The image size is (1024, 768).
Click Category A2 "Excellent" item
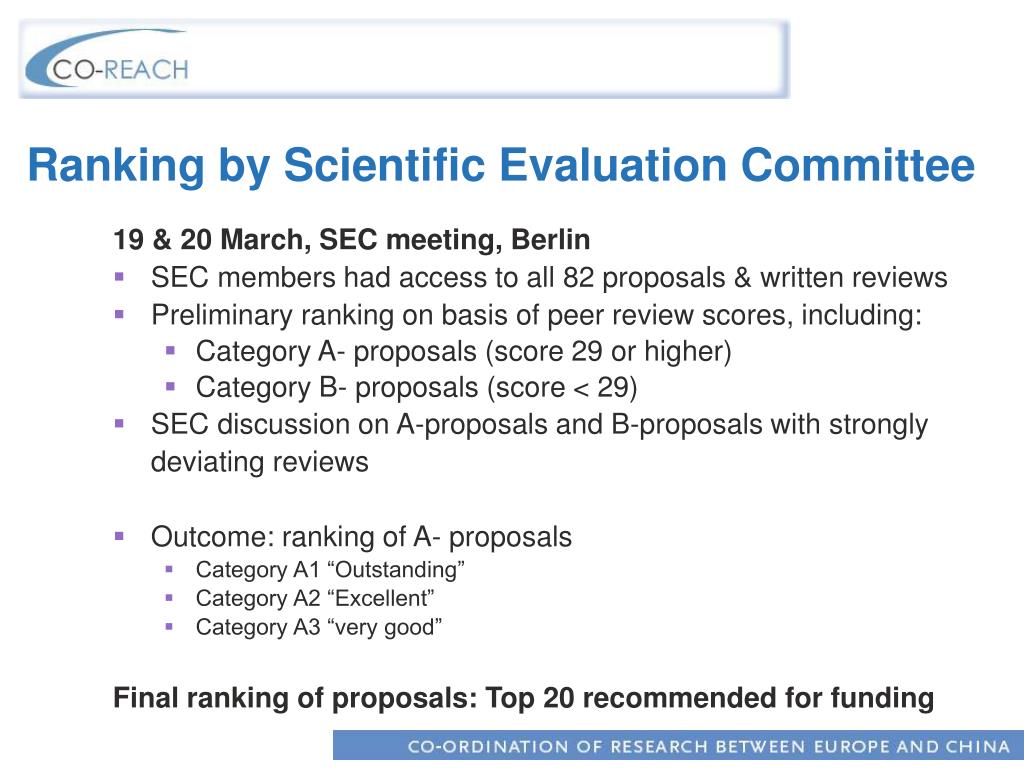coord(315,598)
